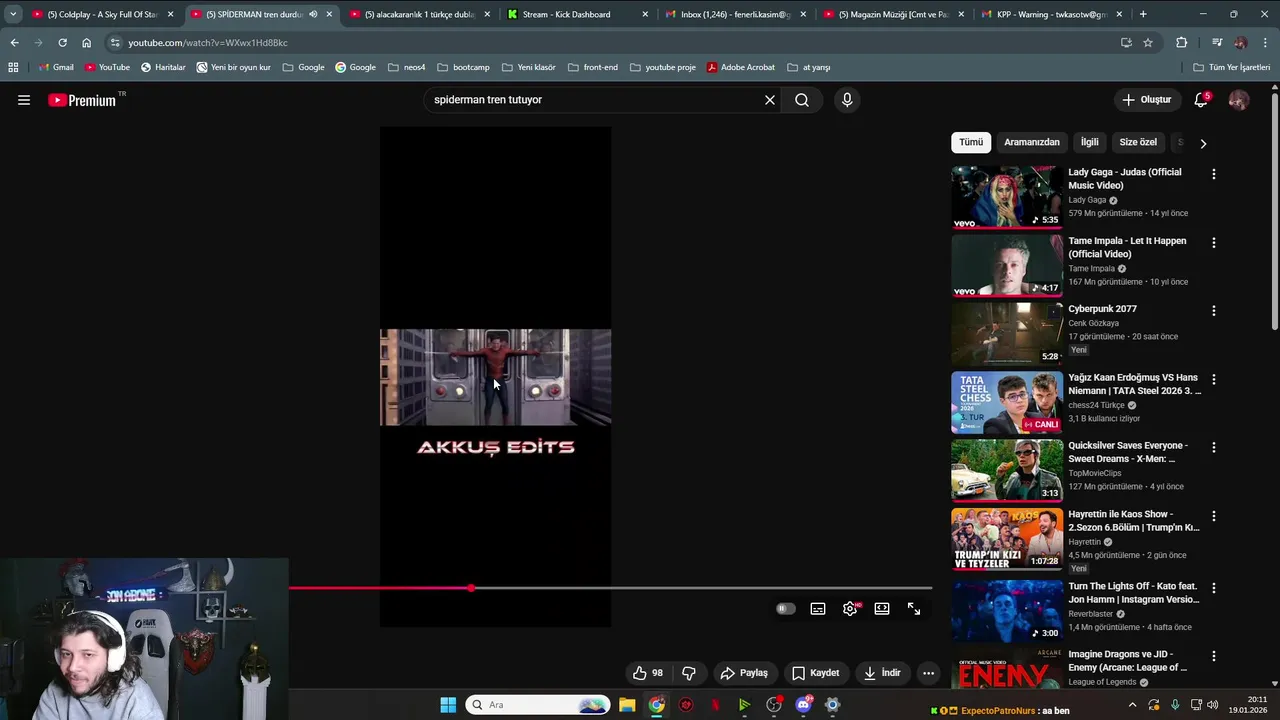Screen dimensions: 1280x720
Task: Open Chrome tab search dropdown
Action: pos(13,14)
